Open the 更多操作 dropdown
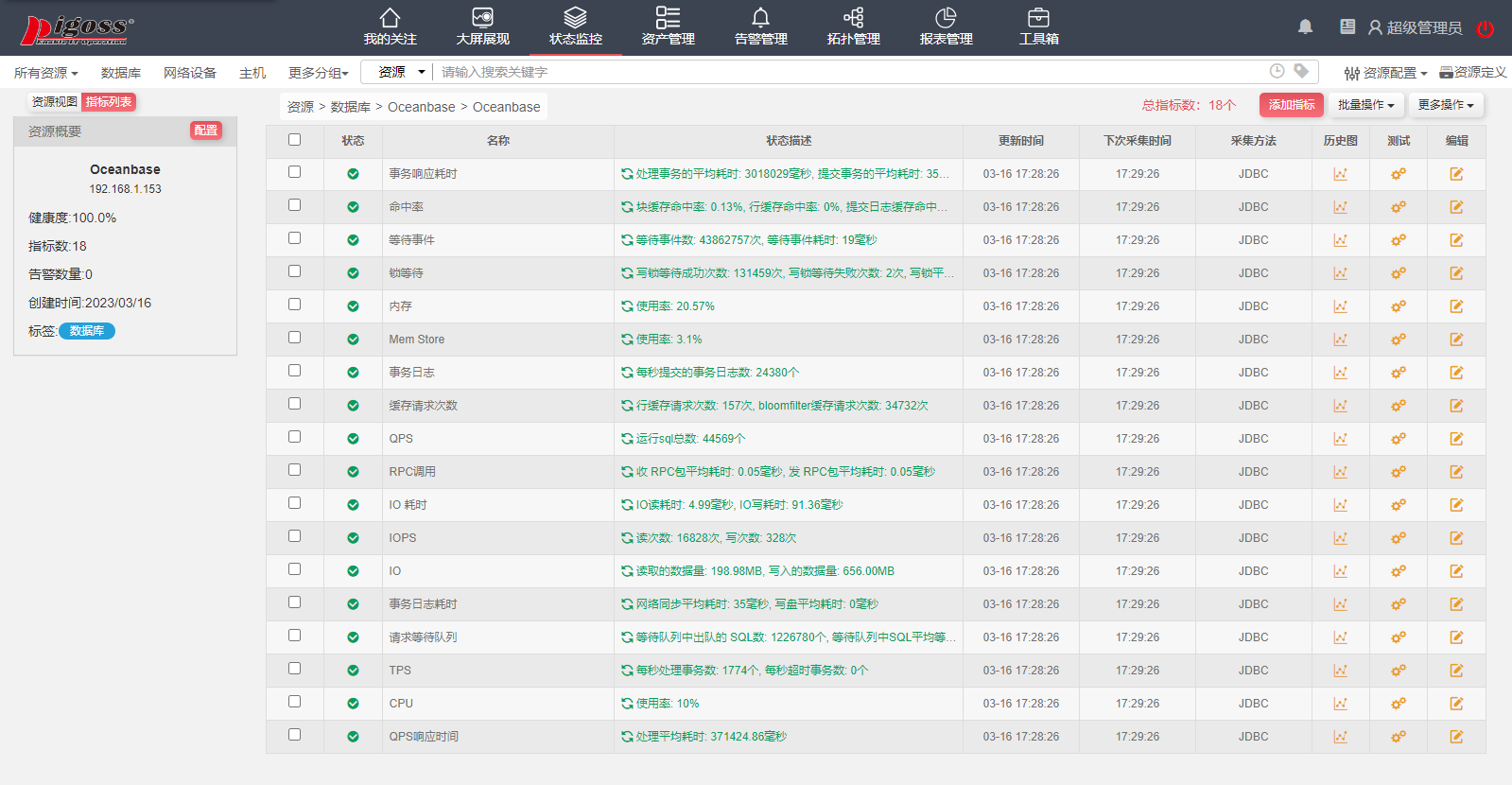The image size is (1512, 785). click(x=1446, y=105)
